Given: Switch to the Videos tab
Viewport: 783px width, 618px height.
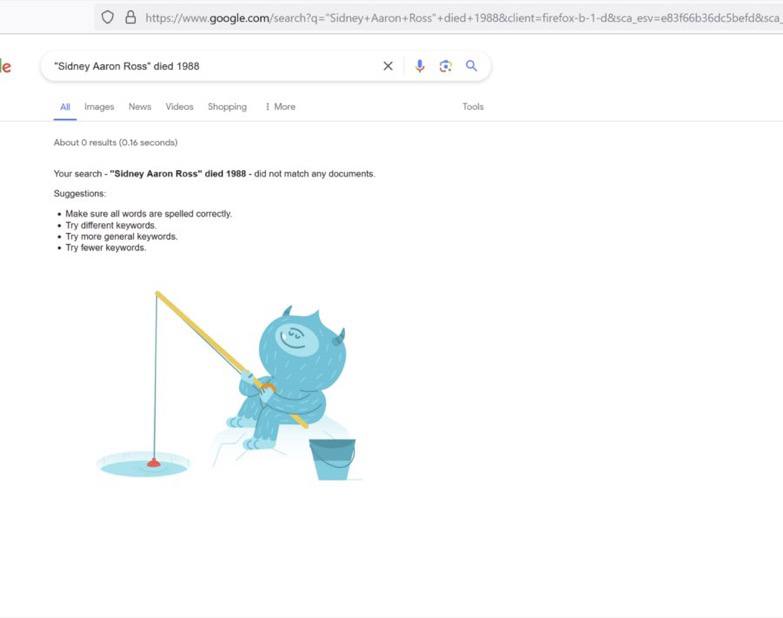Looking at the screenshot, I should coord(179,107).
